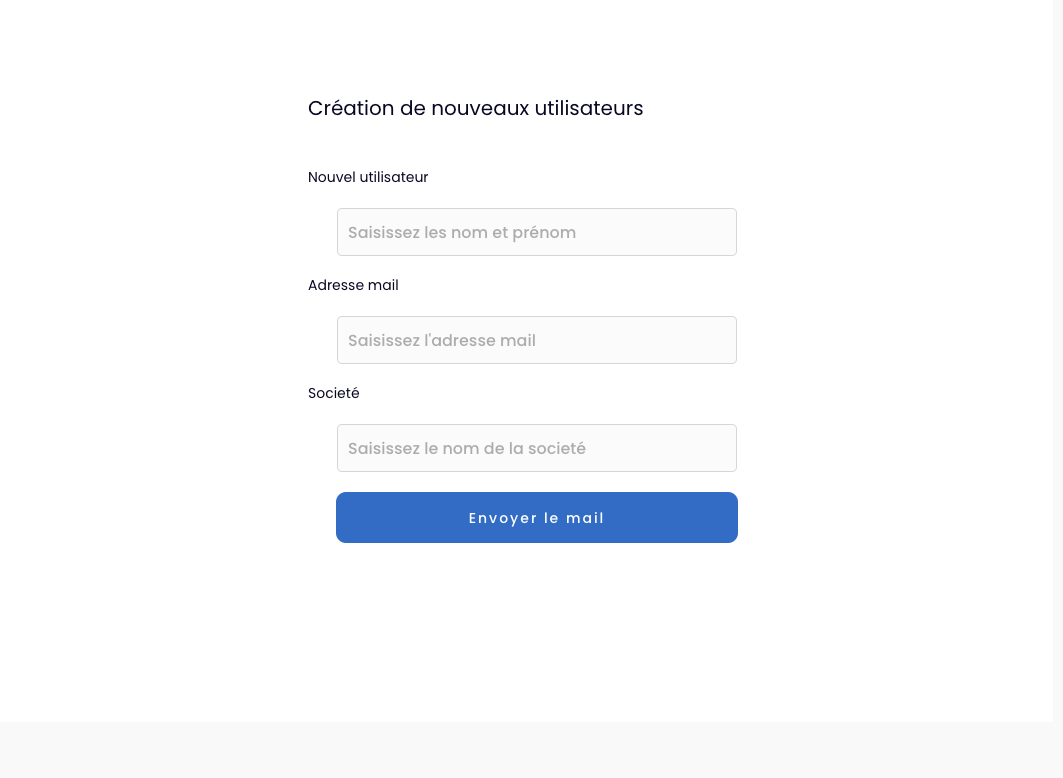Focus the nom et prénom input field
Image resolution: width=1063 pixels, height=778 pixels.
pos(536,232)
